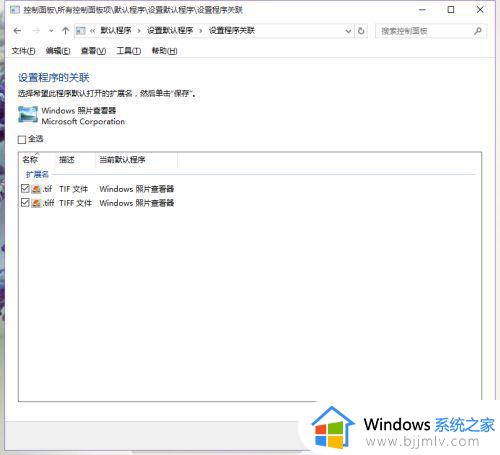Maximize the window
The height and width of the screenshot is (455, 500).
coord(451,10)
